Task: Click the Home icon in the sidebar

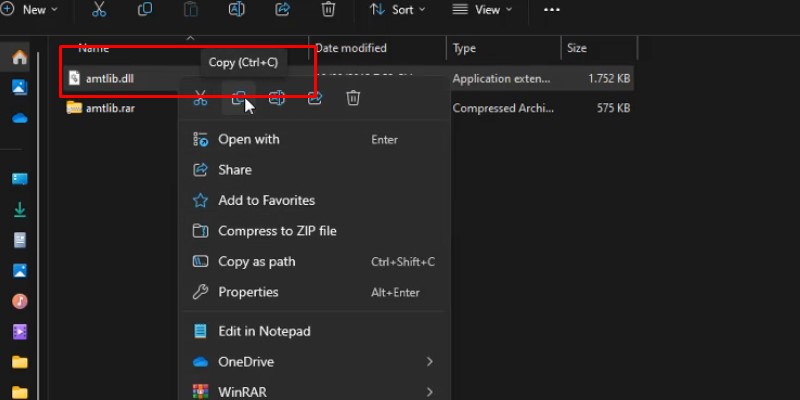Action: click(19, 58)
